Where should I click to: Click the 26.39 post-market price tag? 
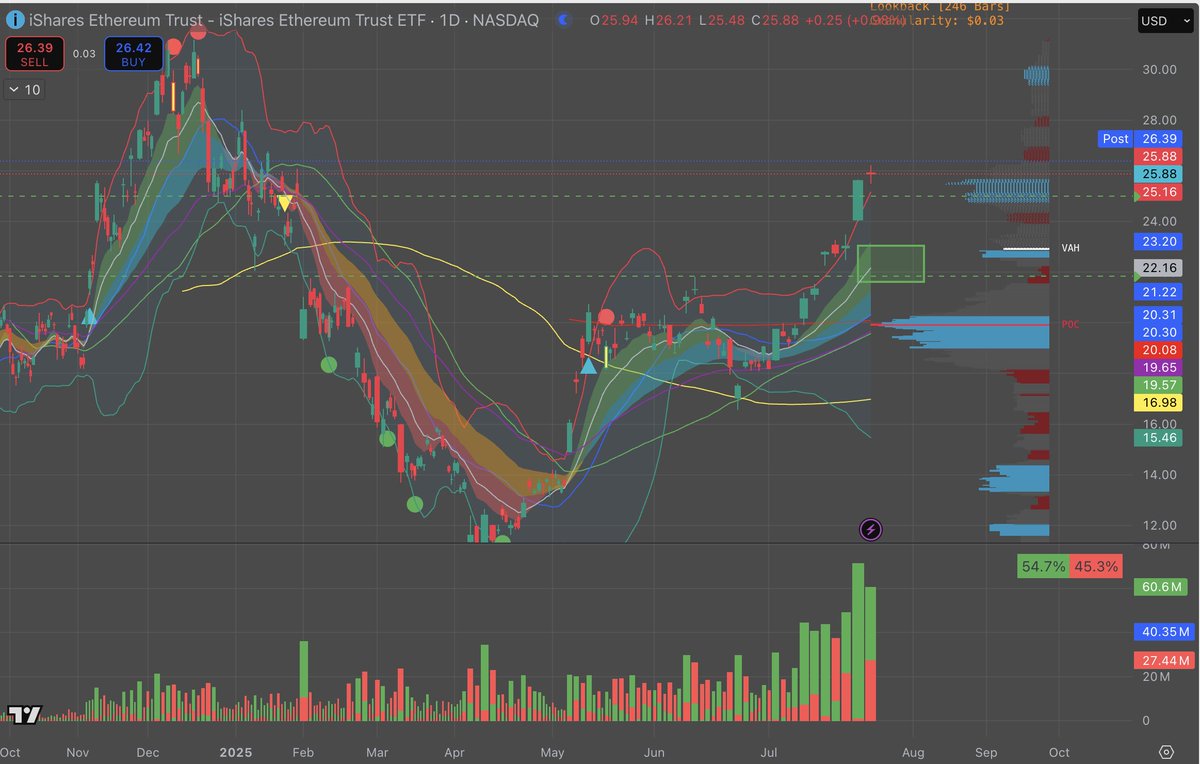(x=1159, y=139)
